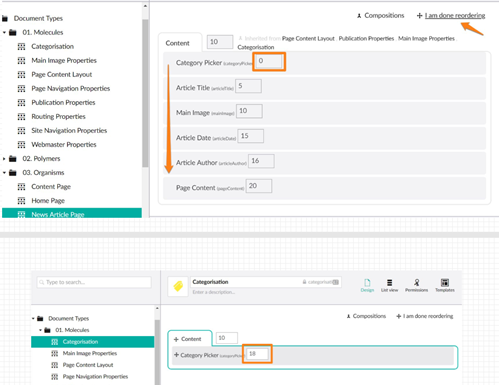Select Page Navigation Properties in the tree with search box

click(95, 377)
